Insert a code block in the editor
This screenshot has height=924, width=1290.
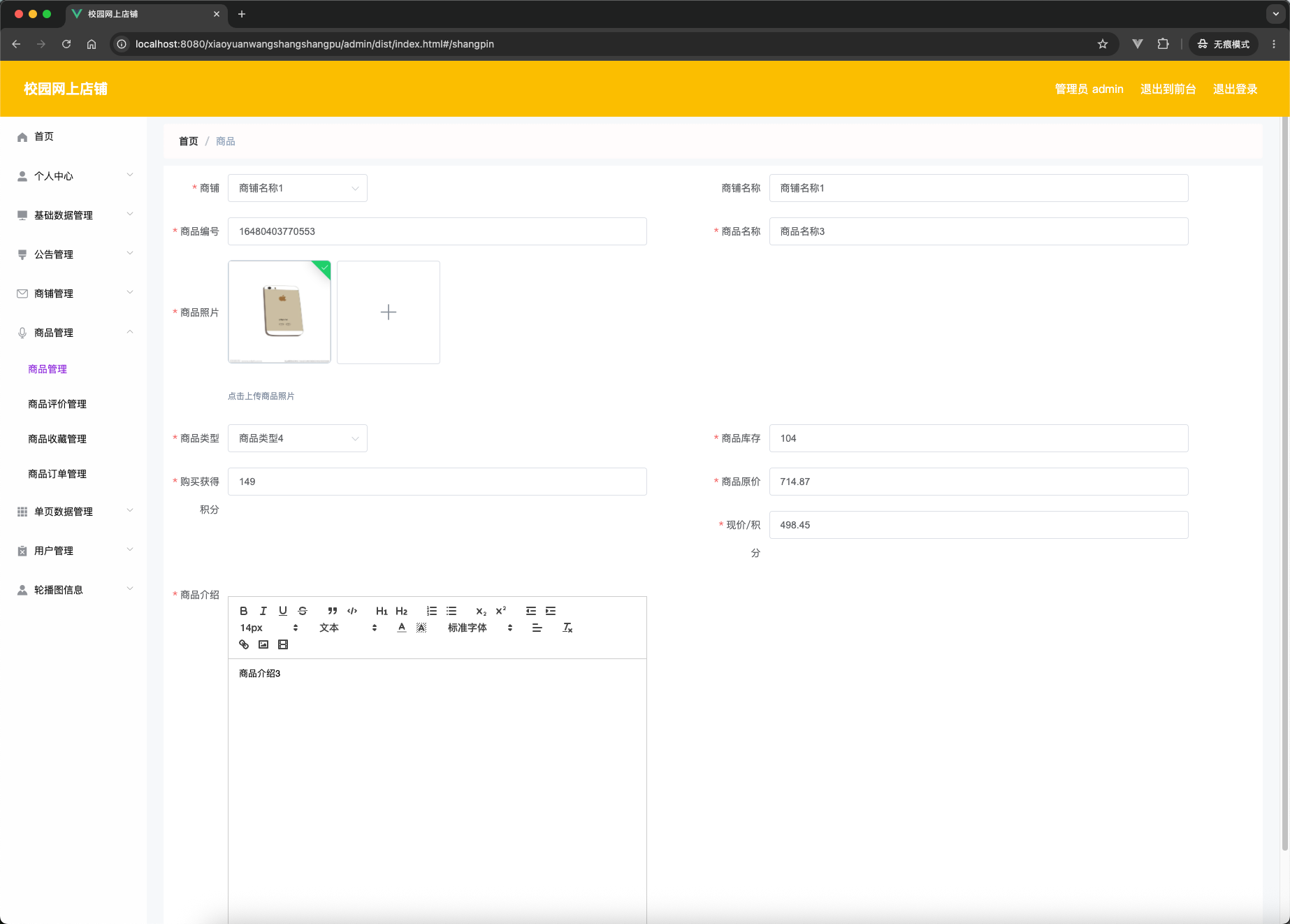[x=352, y=611]
